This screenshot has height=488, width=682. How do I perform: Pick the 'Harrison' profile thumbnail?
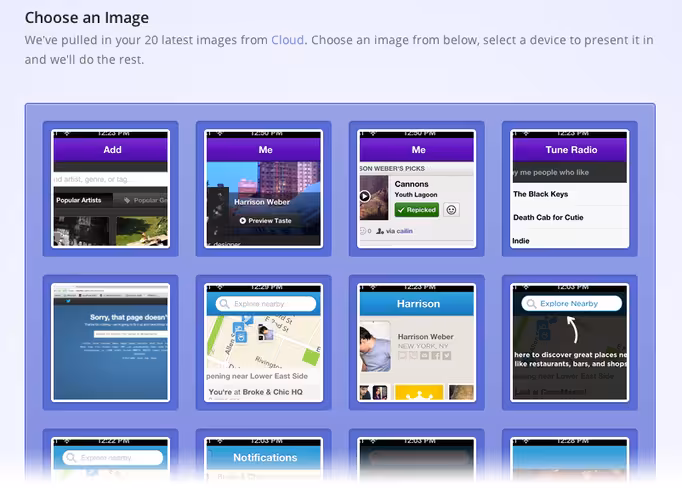(417, 342)
